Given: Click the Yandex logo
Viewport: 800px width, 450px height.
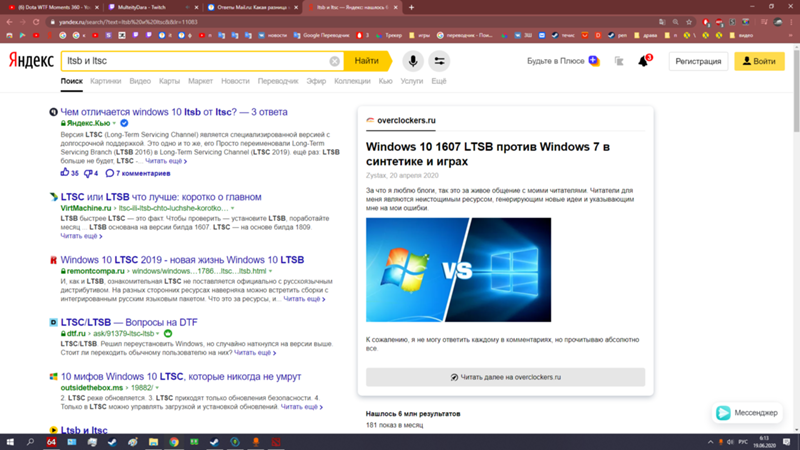Looking at the screenshot, I should (x=31, y=61).
